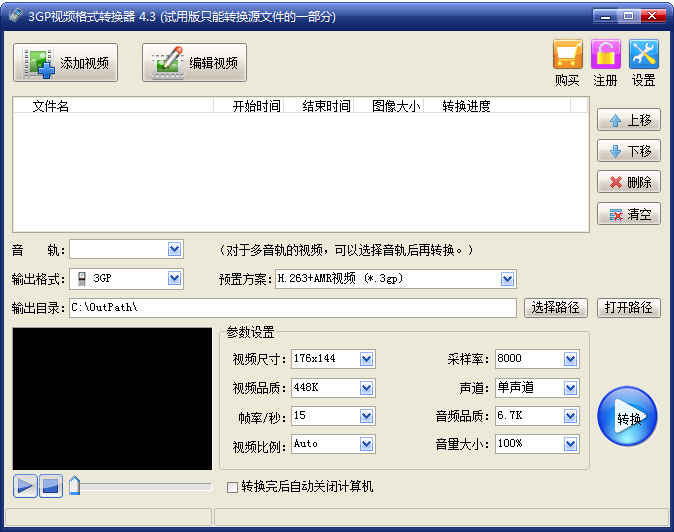Open Settings (设置) wrench icon
Viewport: 674px width, 532px height.
(x=643, y=55)
